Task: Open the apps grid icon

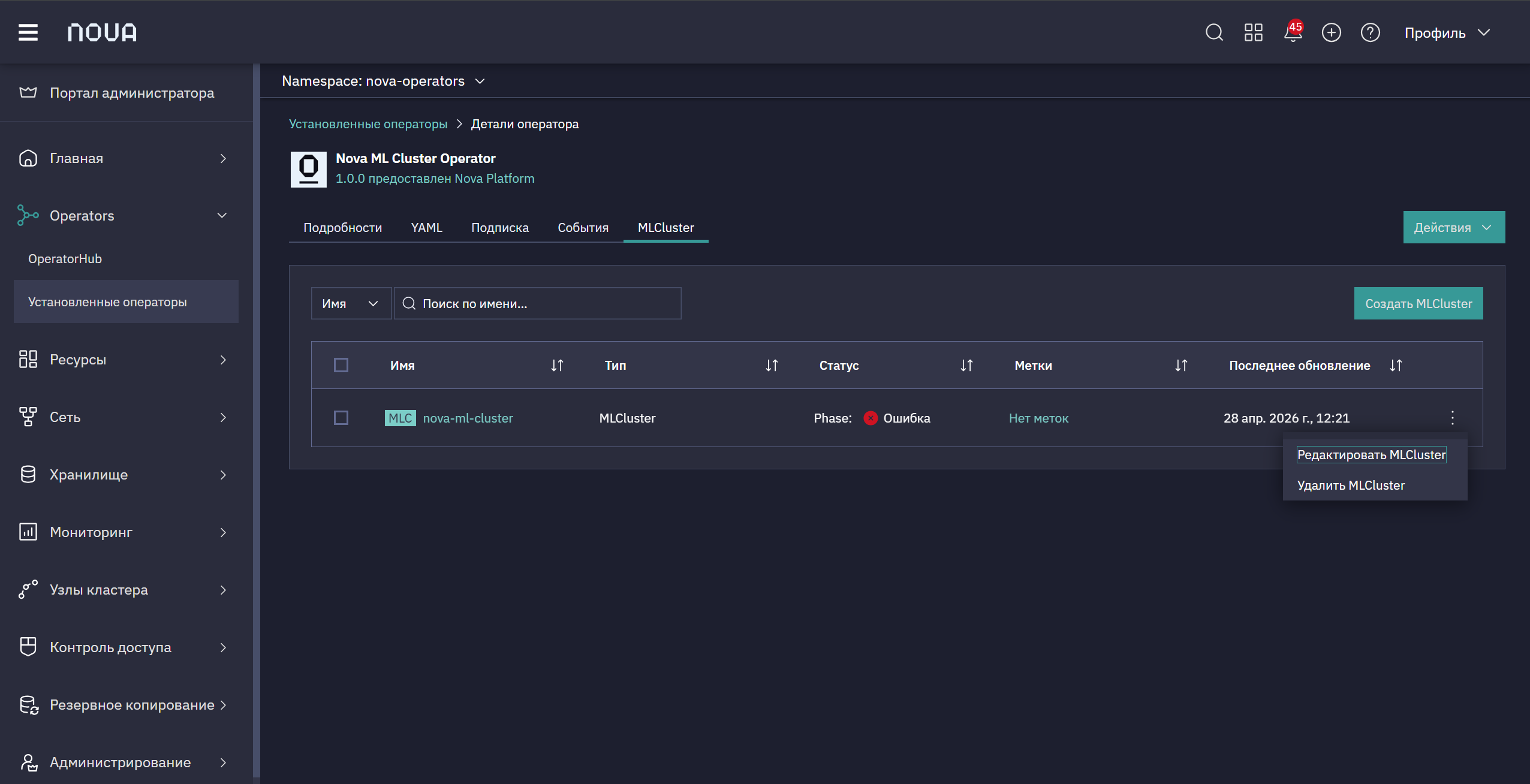Action: click(1253, 32)
